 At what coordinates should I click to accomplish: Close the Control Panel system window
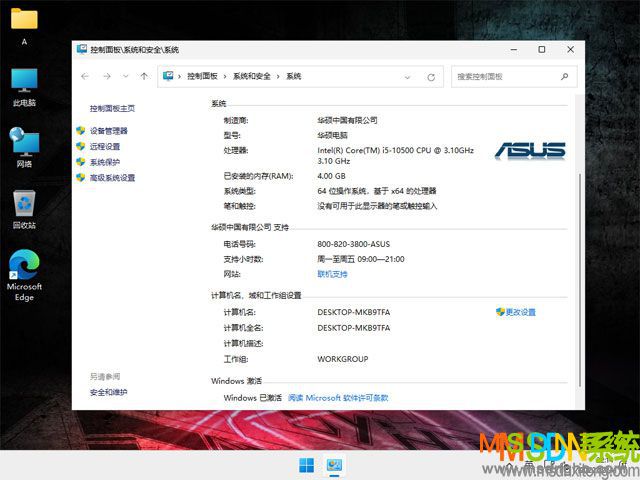[571, 49]
